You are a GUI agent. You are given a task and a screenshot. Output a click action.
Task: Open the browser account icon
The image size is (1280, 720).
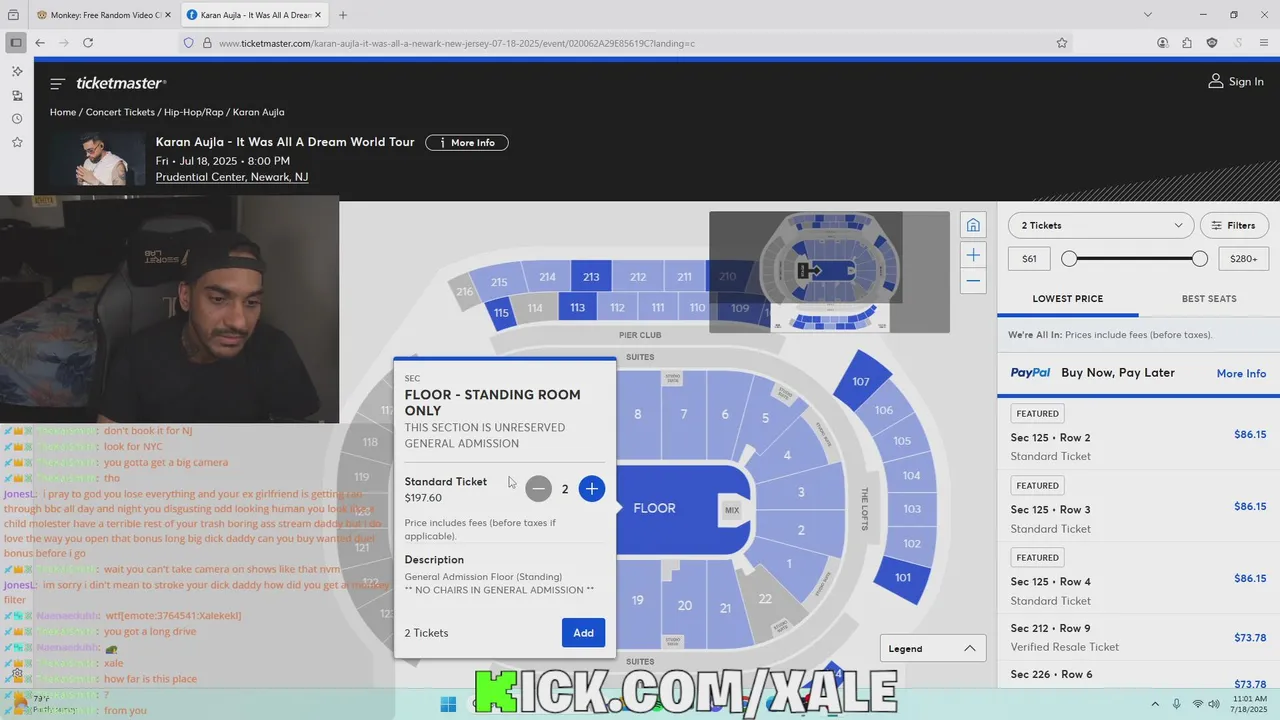coord(1162,43)
